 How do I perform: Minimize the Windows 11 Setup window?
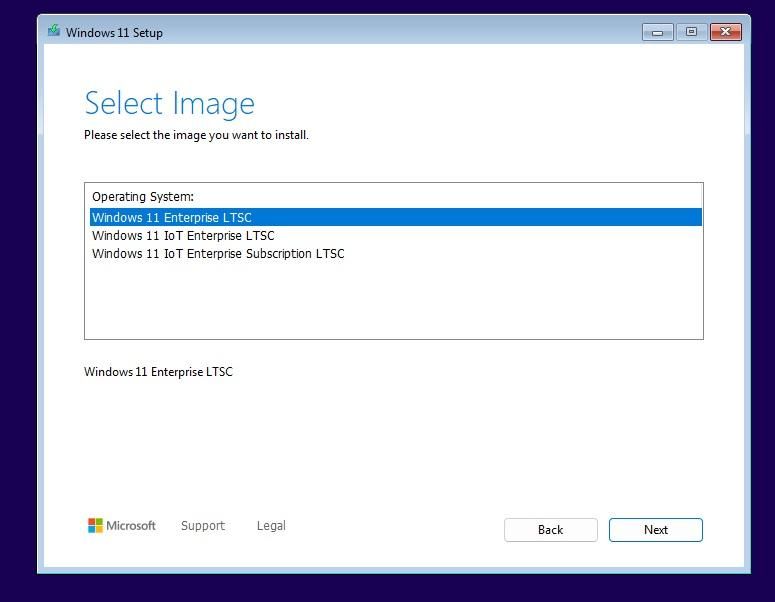coord(657,32)
